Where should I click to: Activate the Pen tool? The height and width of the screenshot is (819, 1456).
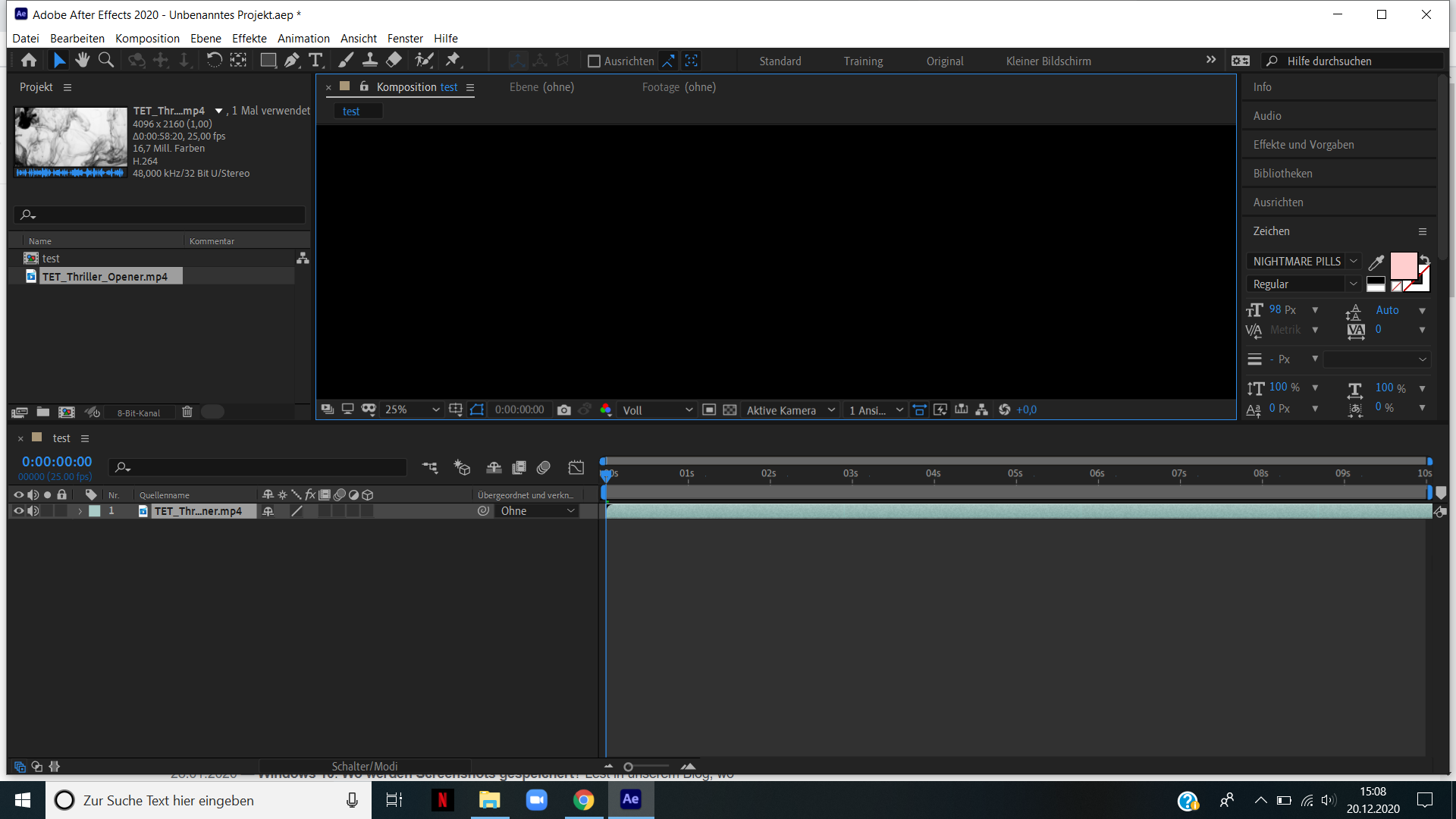tap(292, 60)
